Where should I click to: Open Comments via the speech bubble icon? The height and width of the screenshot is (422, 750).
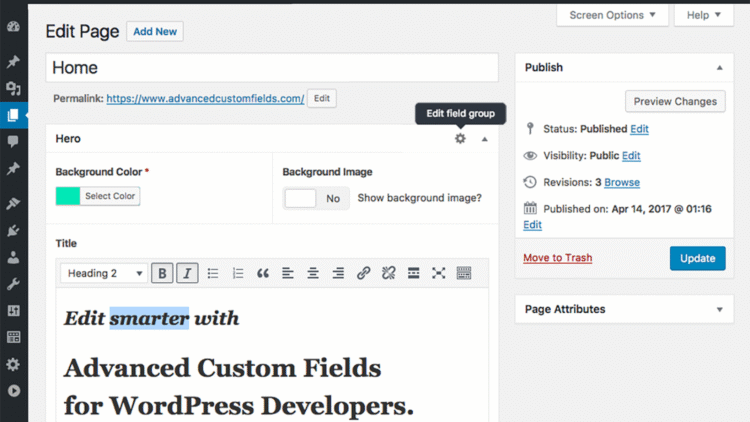pyautogui.click(x=13, y=141)
